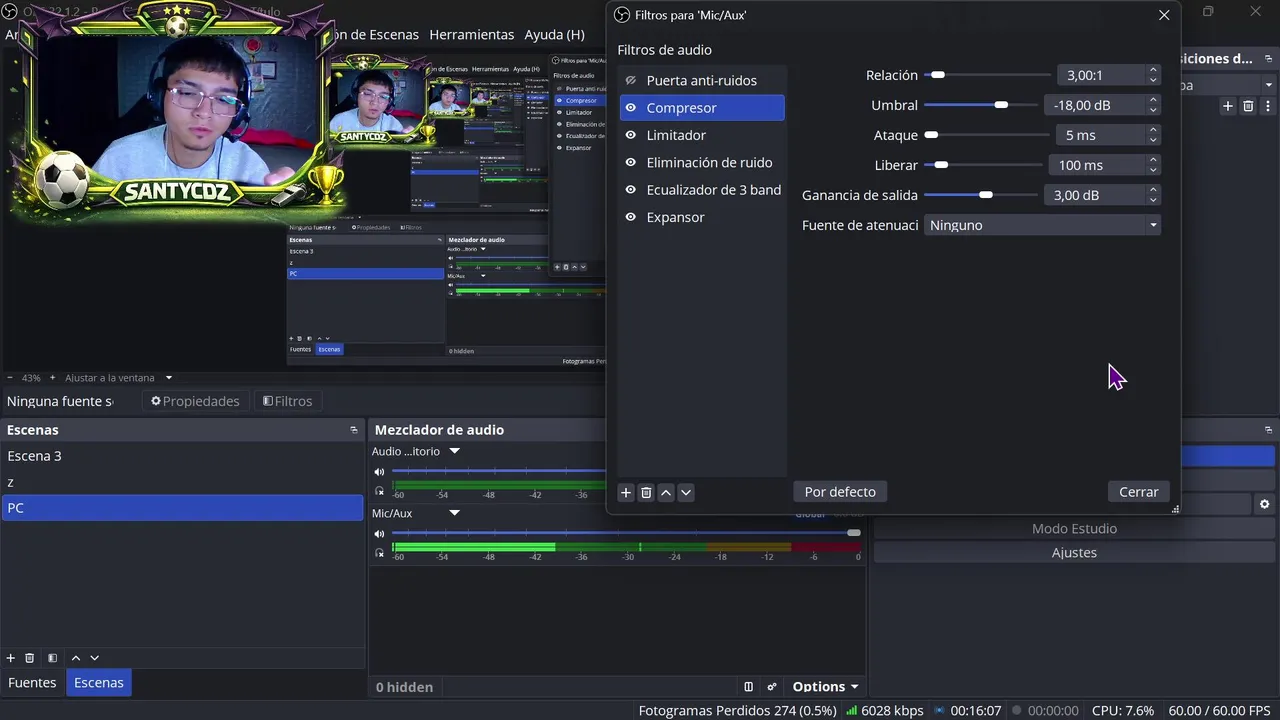
Task: Toggle Mic/Aux monitoring headphone icon
Action: [x=379, y=552]
